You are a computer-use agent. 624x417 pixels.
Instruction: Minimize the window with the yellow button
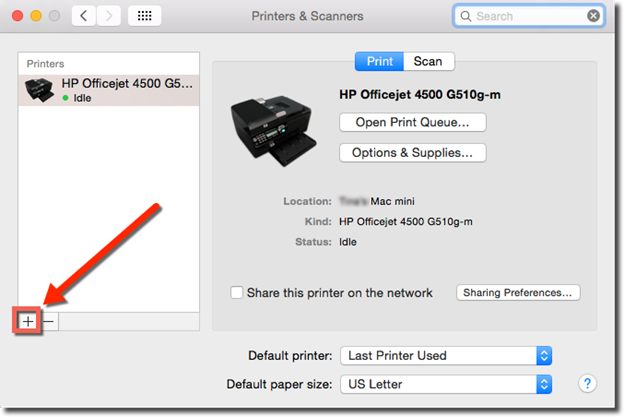click(36, 16)
